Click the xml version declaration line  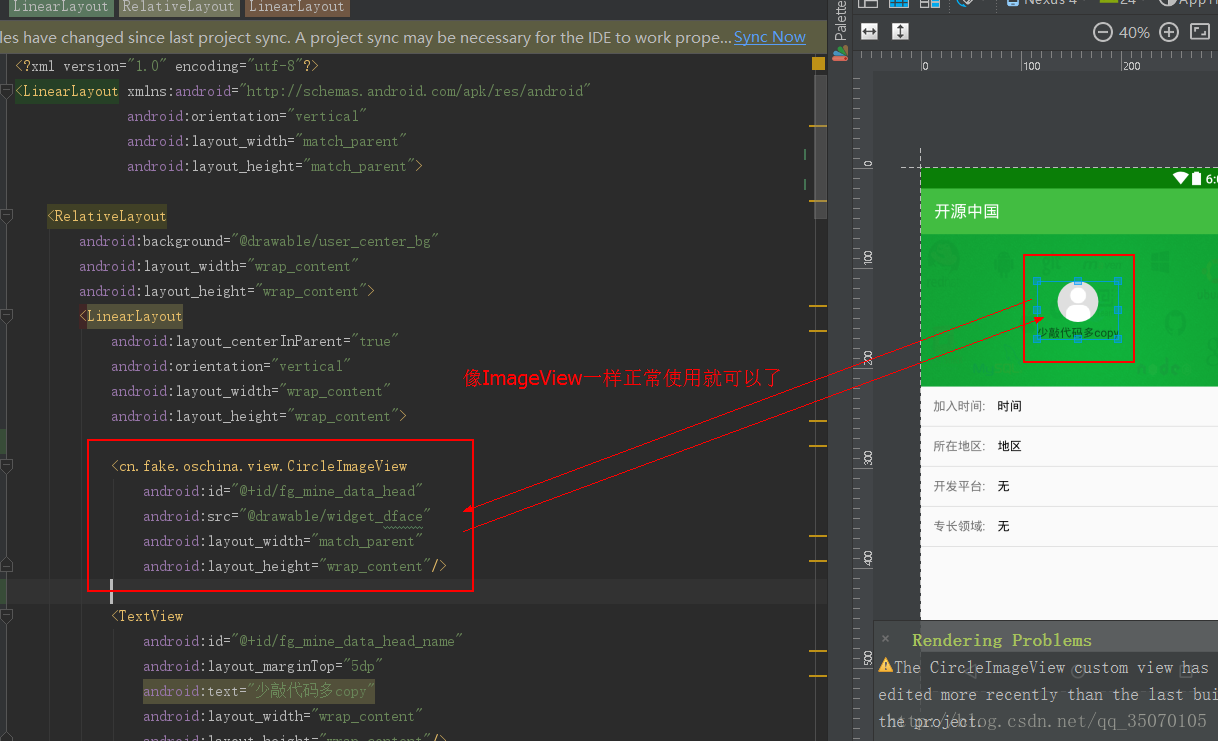click(x=167, y=66)
